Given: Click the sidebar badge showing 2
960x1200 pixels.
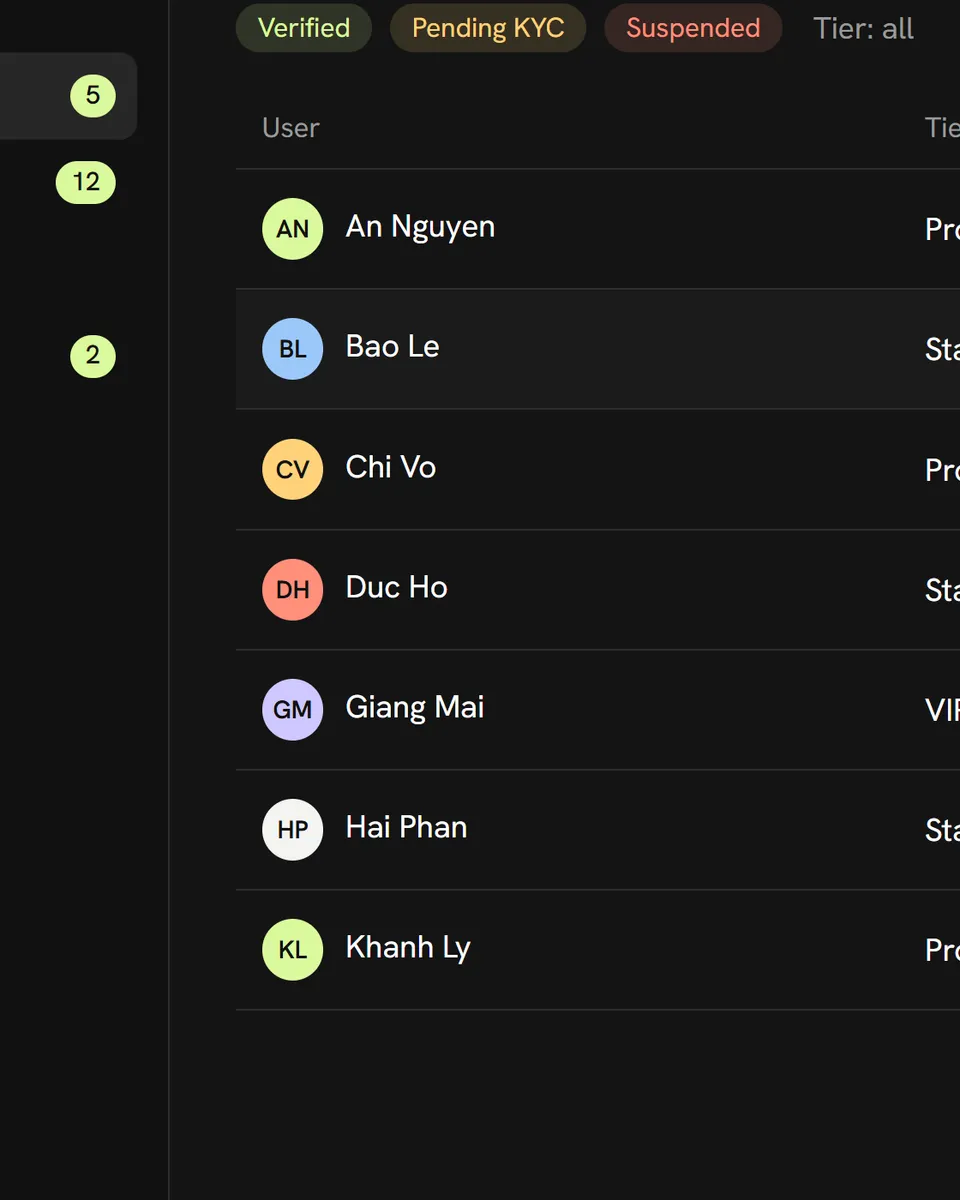Looking at the screenshot, I should [93, 356].
